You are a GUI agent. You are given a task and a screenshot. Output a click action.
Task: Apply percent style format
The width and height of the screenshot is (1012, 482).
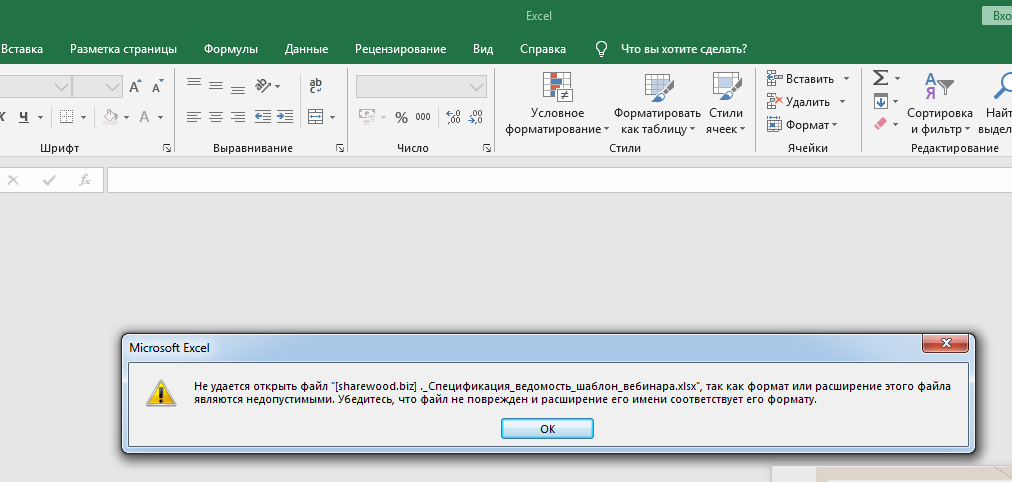click(401, 117)
